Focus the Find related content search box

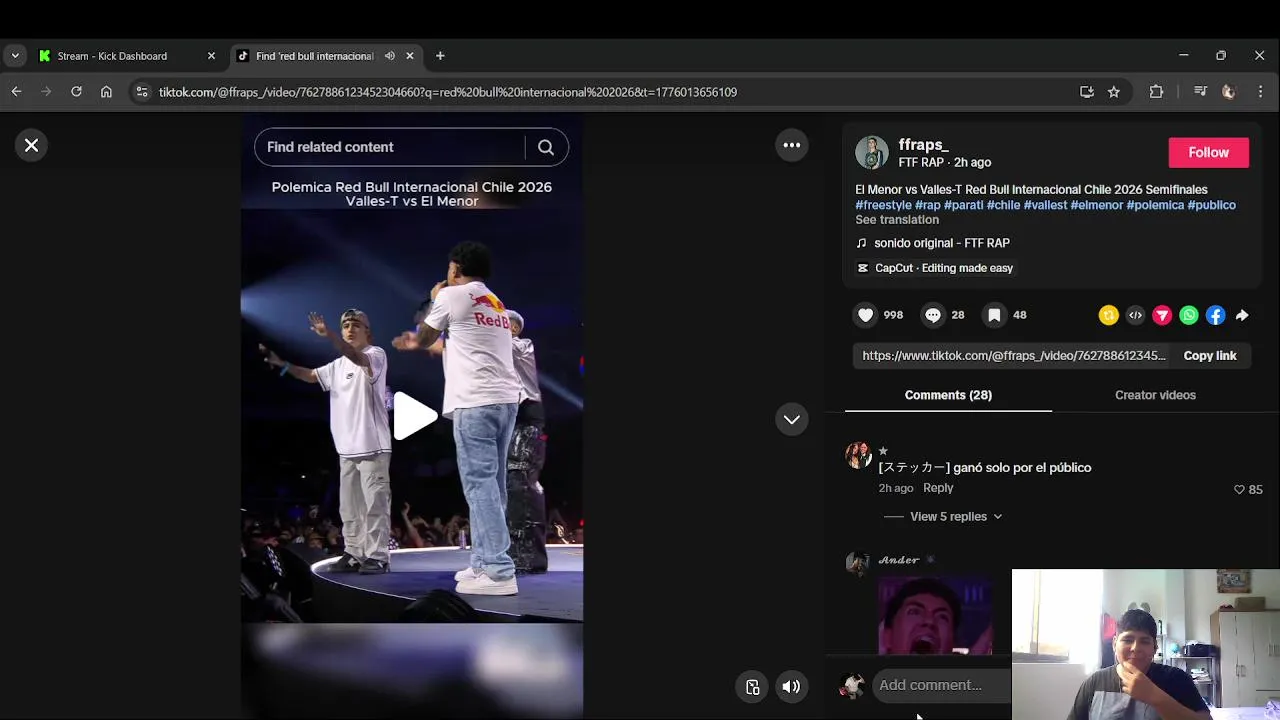(390, 147)
